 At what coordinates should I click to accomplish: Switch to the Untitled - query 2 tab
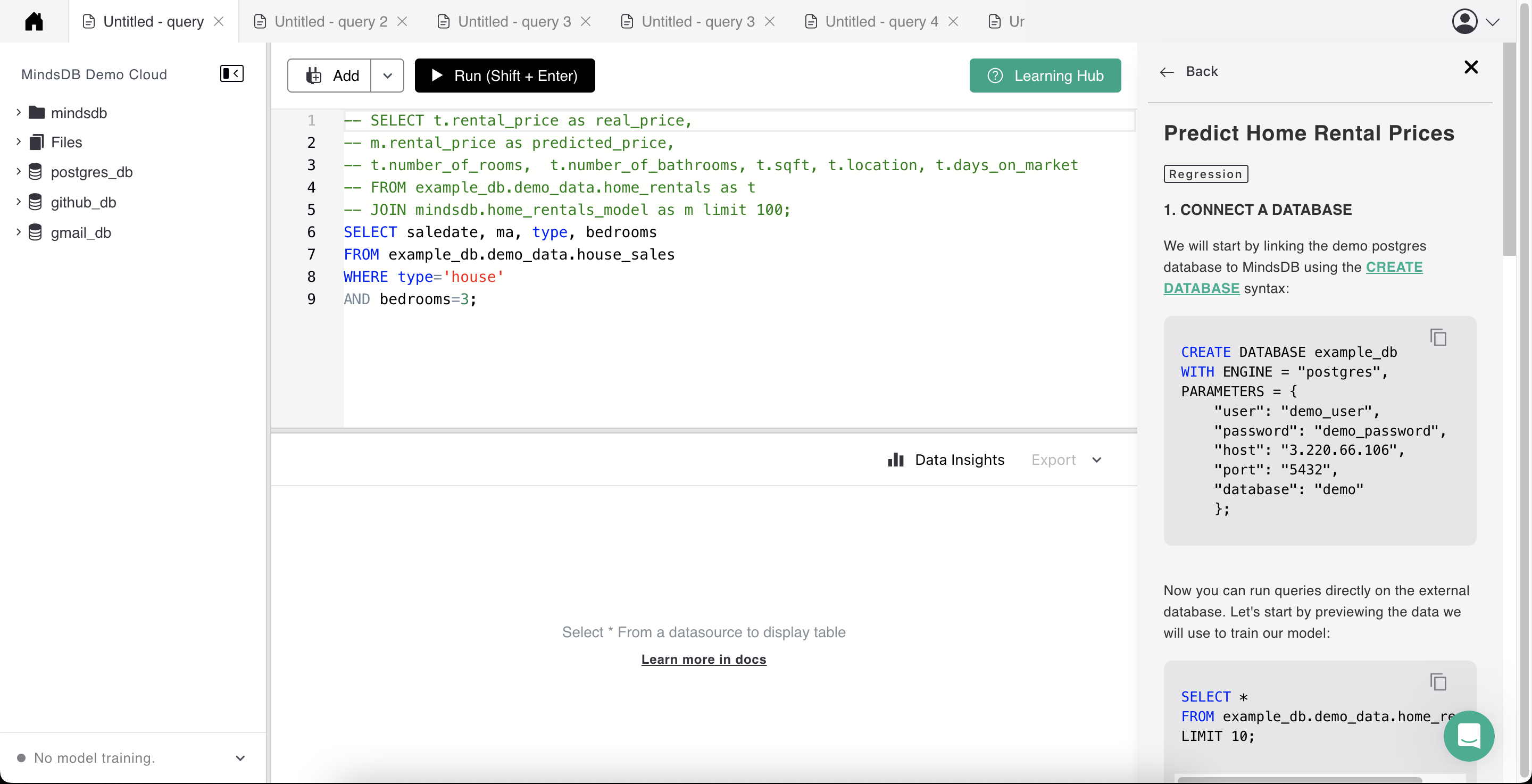point(331,21)
